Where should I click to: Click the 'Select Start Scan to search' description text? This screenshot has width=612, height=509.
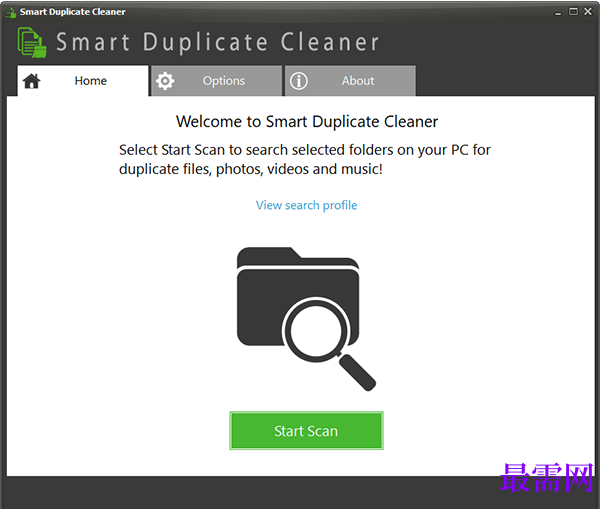305,159
